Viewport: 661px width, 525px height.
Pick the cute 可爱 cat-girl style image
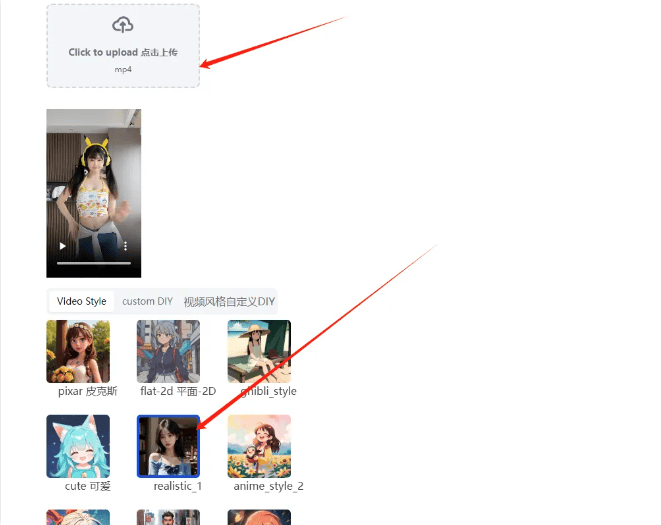78,446
